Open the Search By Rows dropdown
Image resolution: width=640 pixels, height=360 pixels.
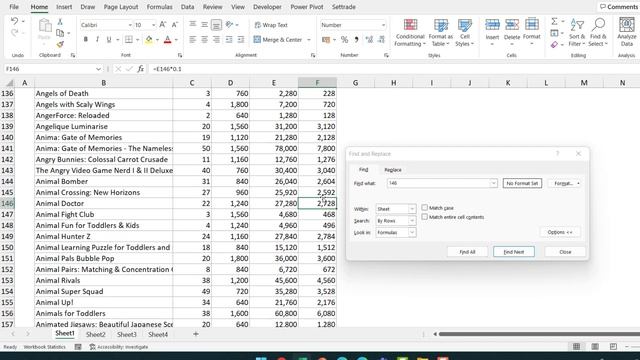click(412, 220)
